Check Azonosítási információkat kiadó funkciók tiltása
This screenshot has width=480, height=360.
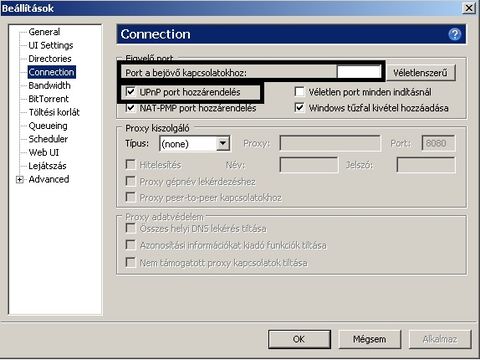130,245
